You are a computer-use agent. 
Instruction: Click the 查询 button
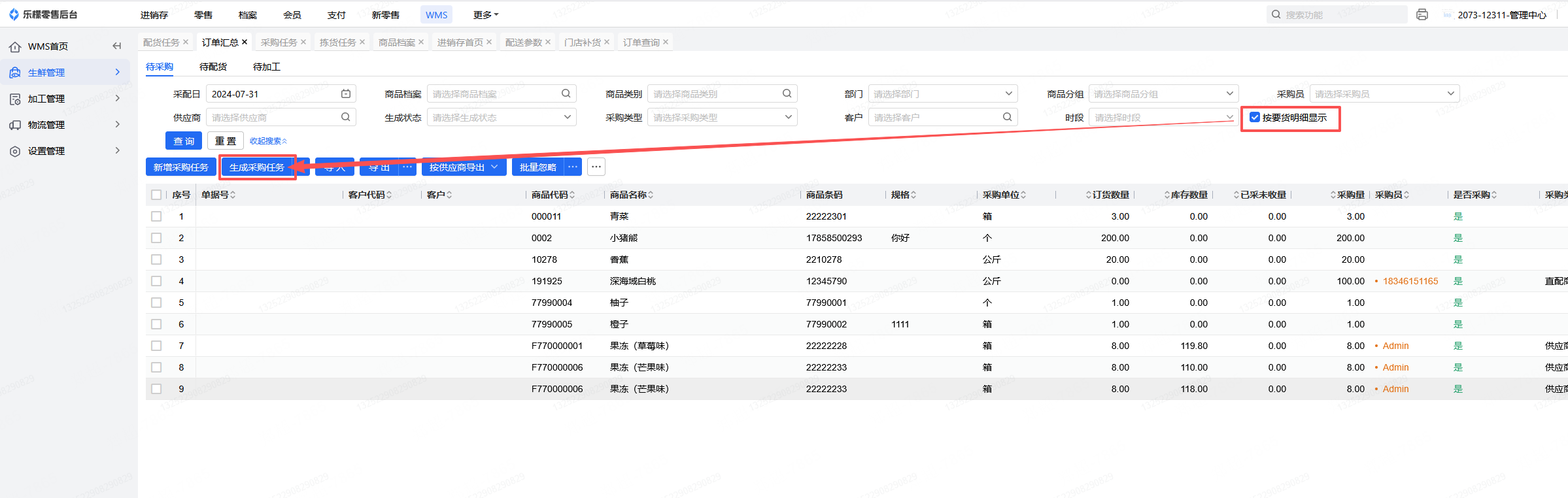click(184, 141)
